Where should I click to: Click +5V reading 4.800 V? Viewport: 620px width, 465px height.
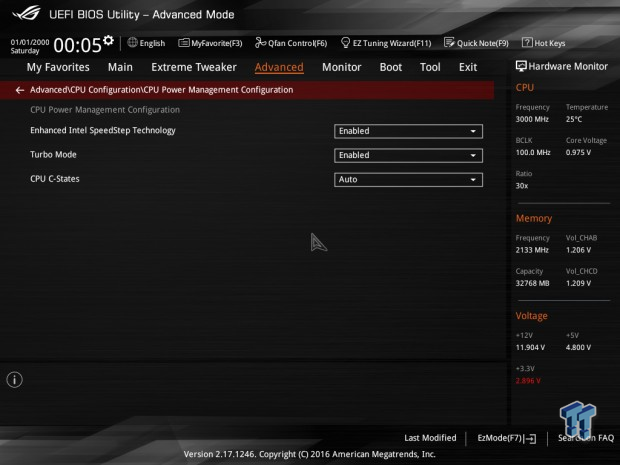578,347
